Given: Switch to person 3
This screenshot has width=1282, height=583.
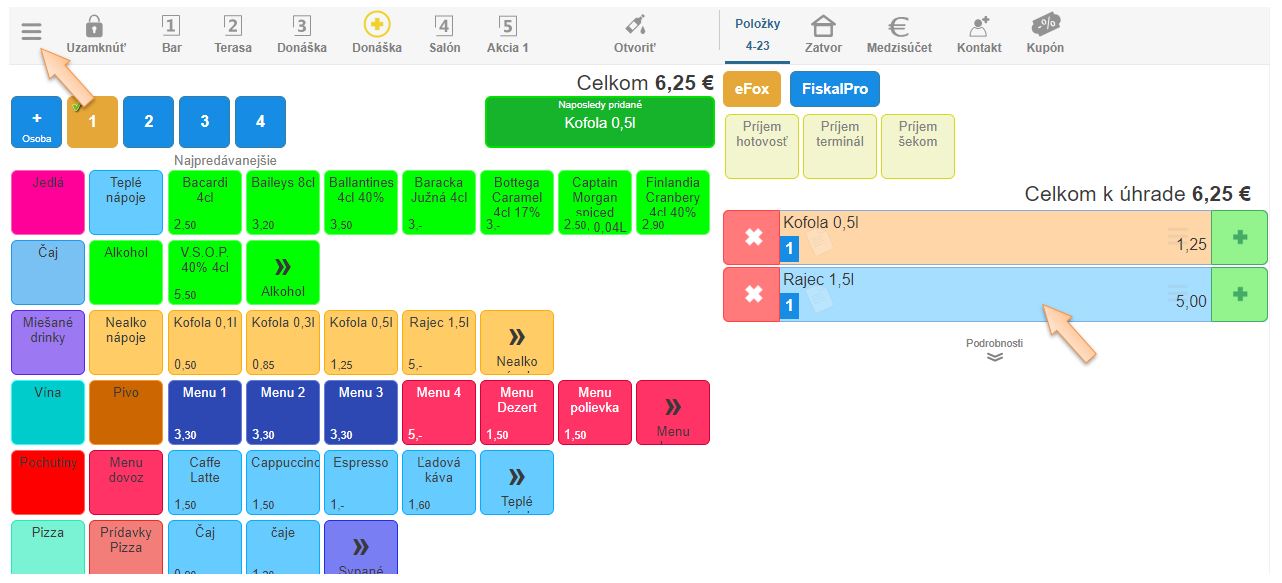Looking at the screenshot, I should [204, 122].
